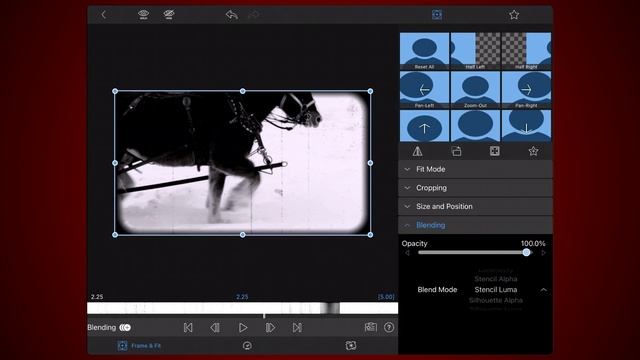This screenshot has height=360, width=640.
Task: Click the bottom-center handle of the frame
Action: [242, 235]
